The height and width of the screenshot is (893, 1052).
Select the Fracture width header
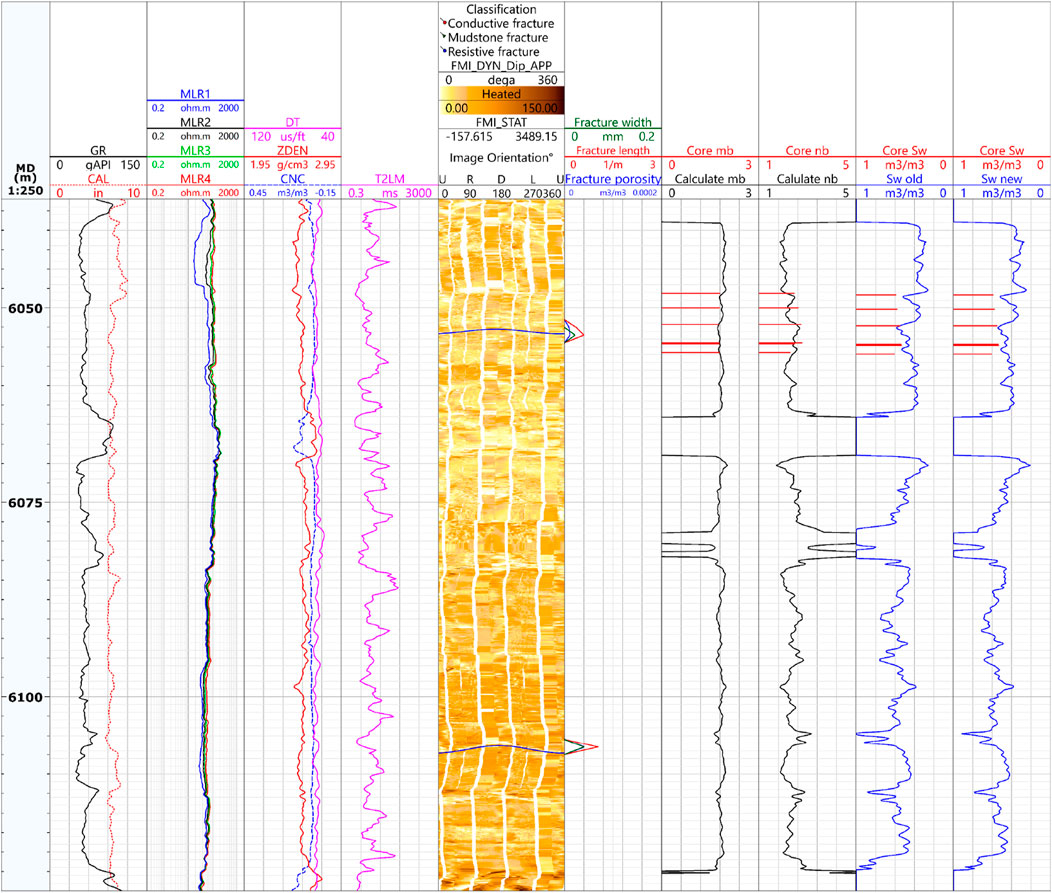click(613, 123)
